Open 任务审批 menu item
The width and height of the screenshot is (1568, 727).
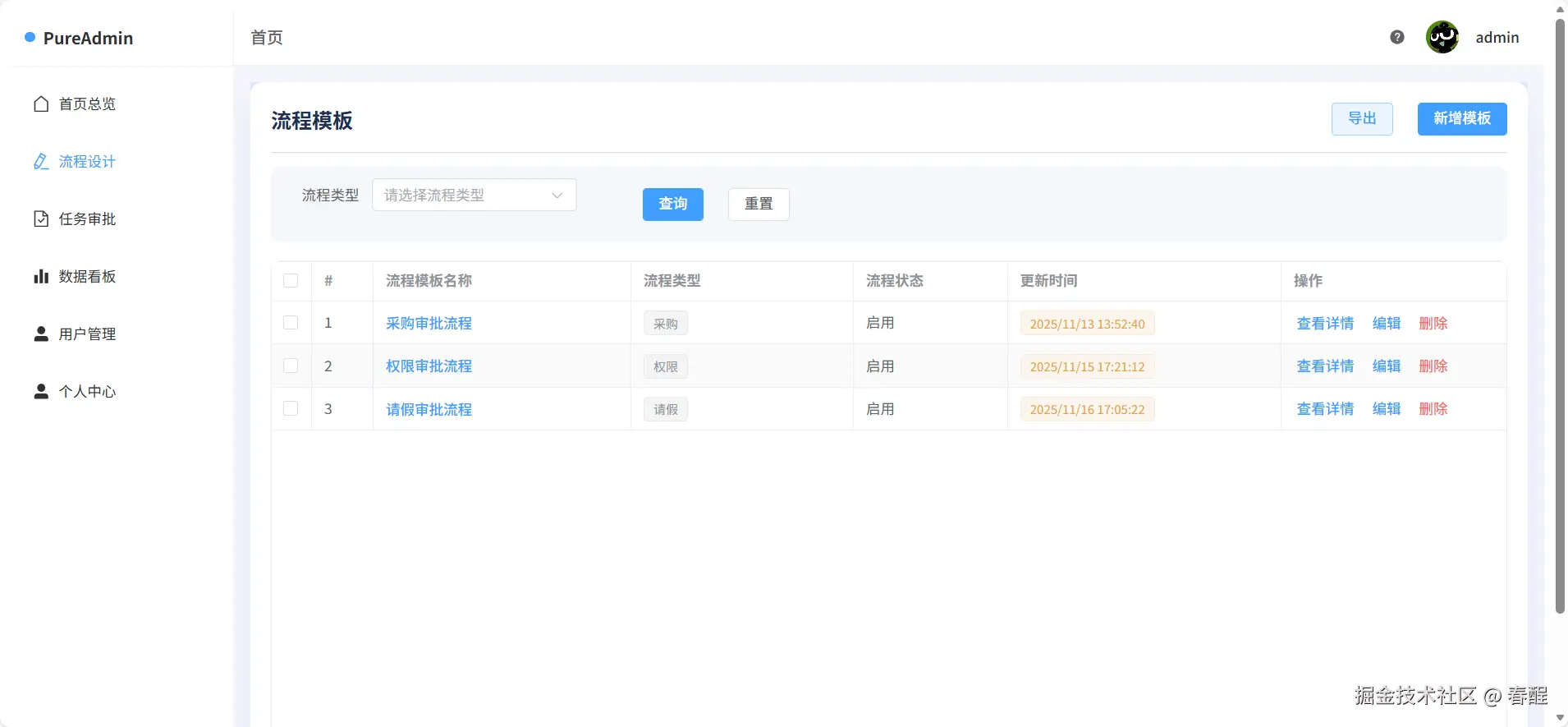(x=87, y=219)
